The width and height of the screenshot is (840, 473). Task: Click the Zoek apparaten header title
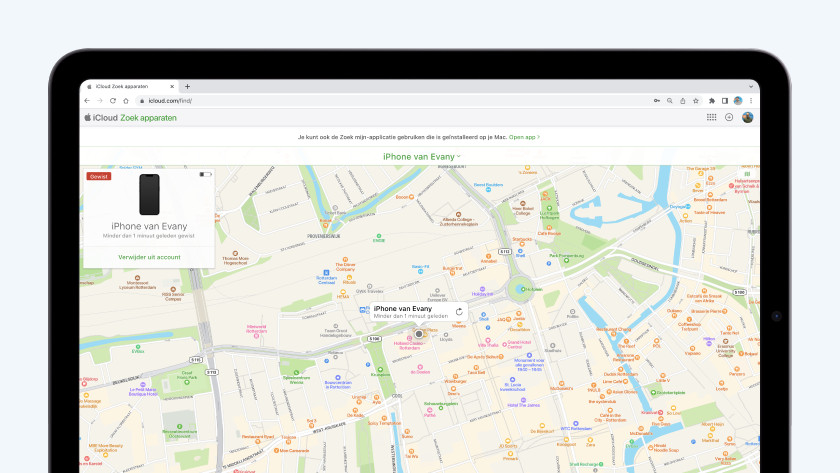coord(148,118)
